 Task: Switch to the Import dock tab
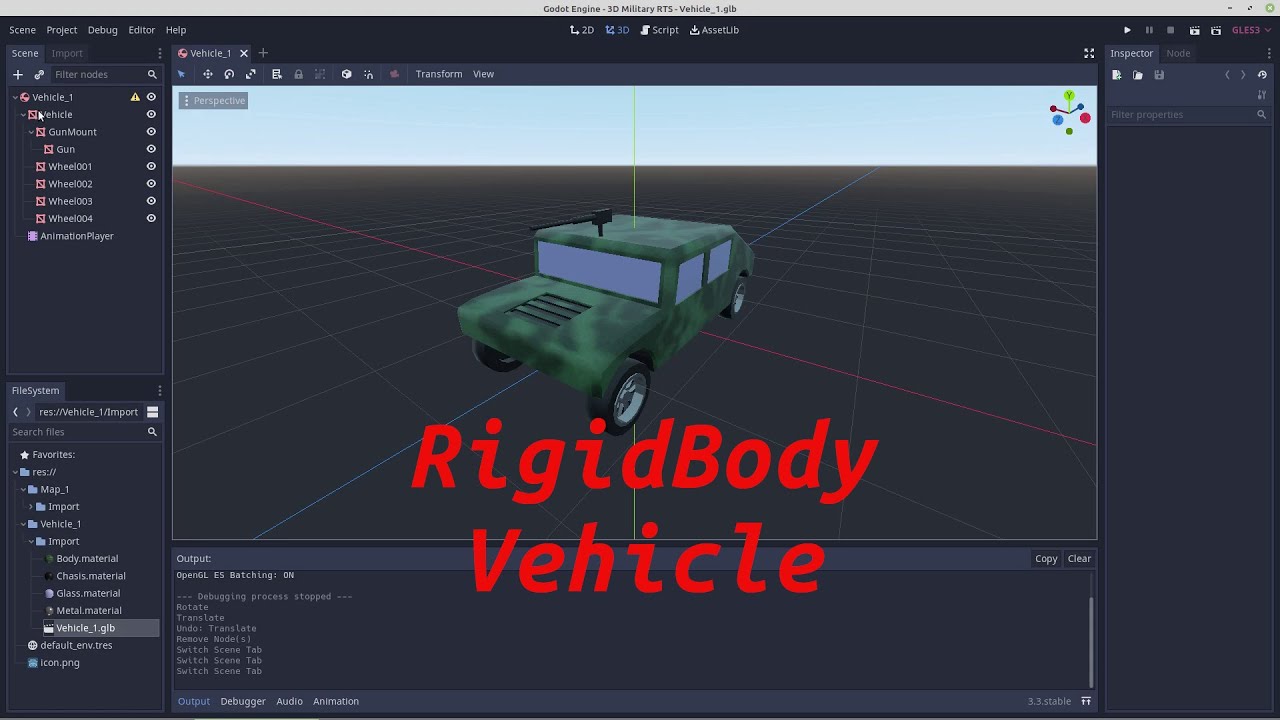(67, 53)
